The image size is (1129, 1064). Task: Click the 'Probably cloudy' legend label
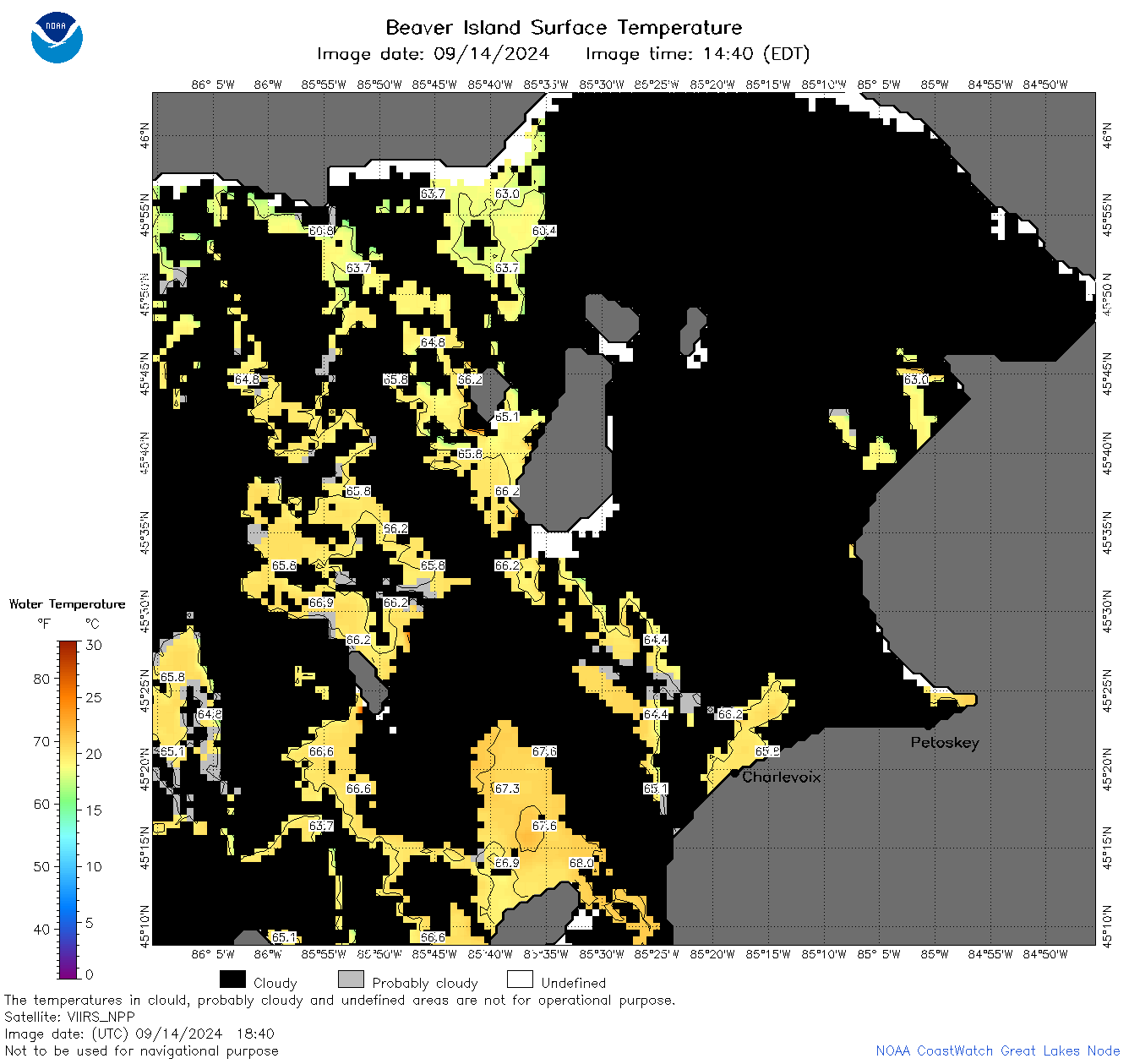click(x=425, y=983)
